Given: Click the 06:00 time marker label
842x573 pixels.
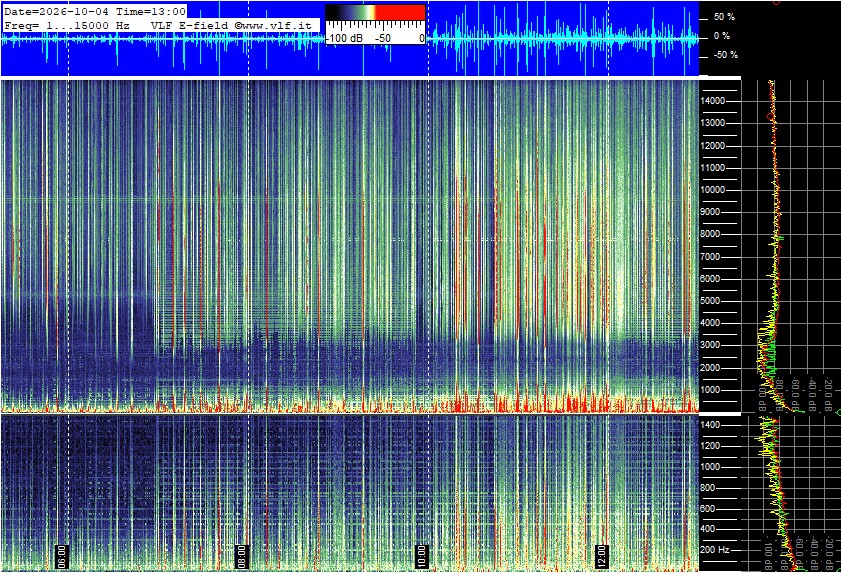Looking at the screenshot, I should (62, 557).
